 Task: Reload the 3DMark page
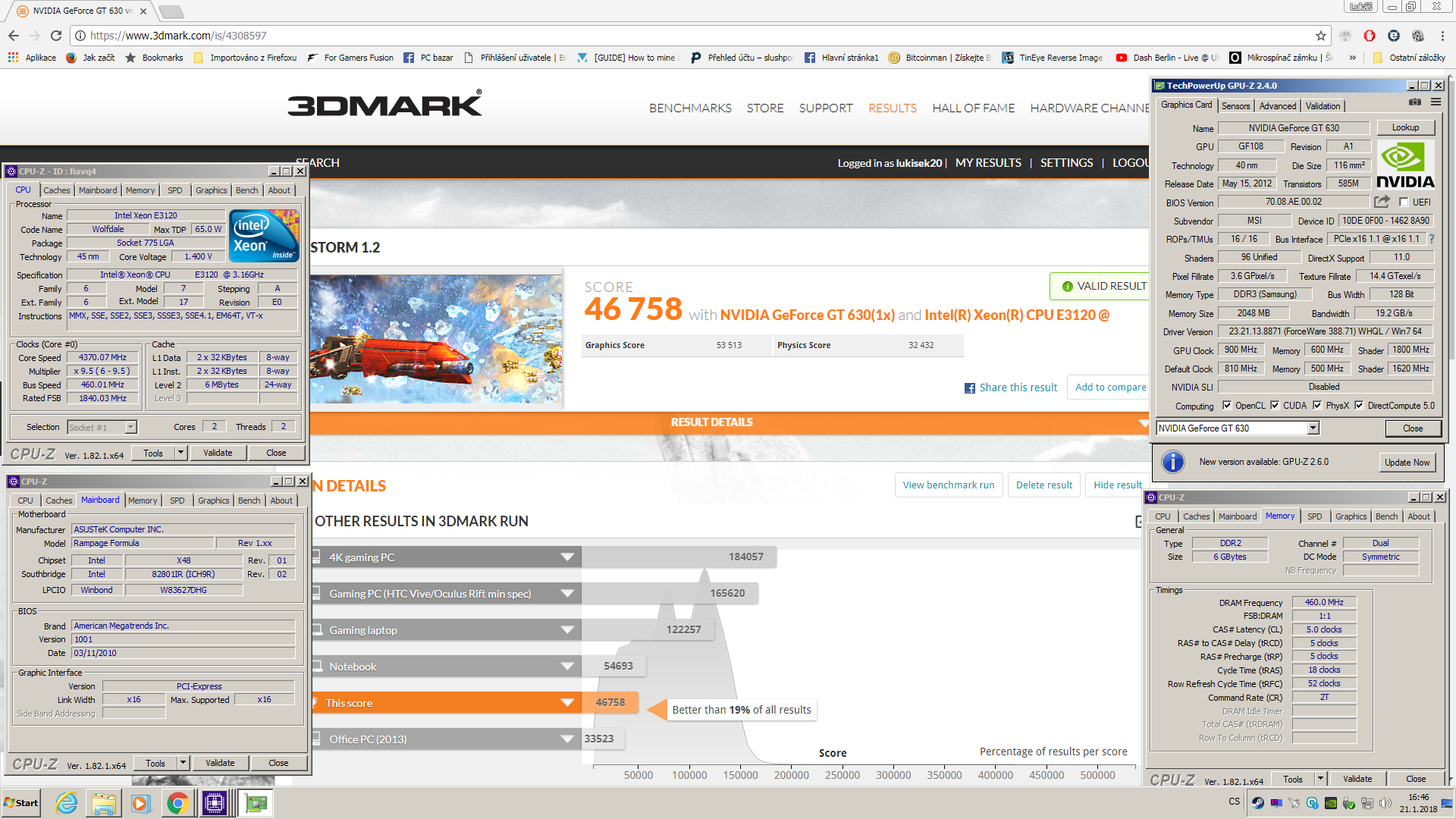coord(56,36)
